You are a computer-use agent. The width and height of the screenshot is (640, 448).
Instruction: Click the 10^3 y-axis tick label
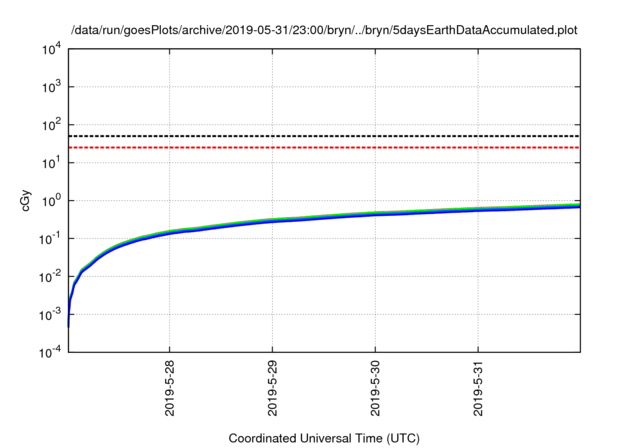51,87
